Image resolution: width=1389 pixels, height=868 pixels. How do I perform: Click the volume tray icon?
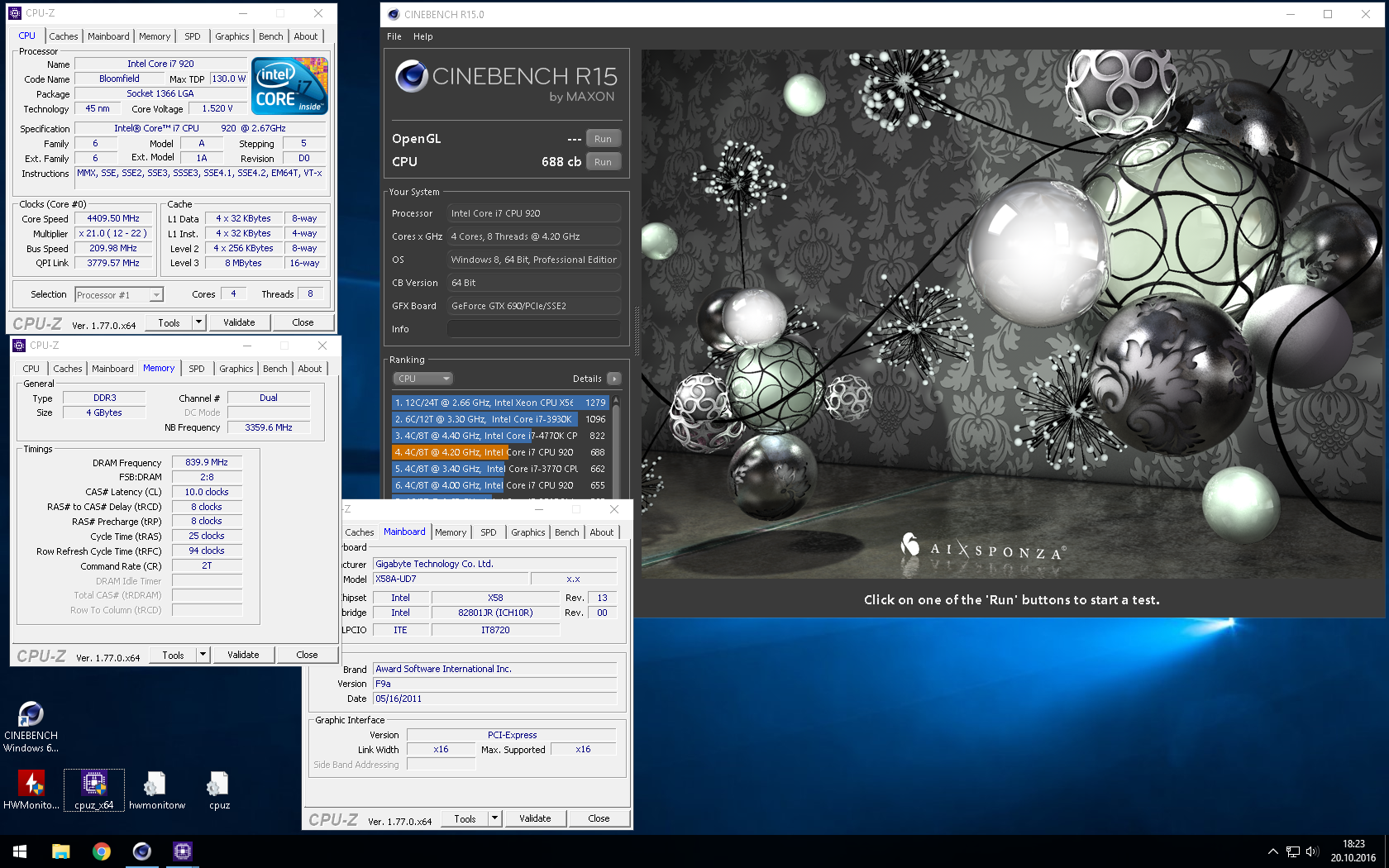point(1312,851)
